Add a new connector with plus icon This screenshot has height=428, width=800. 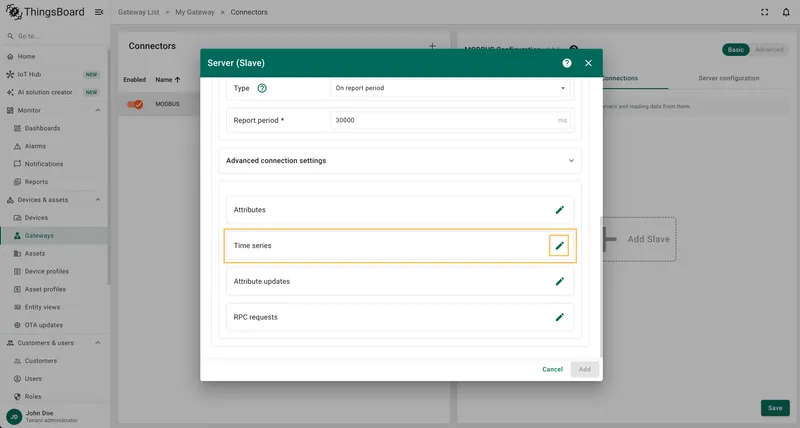click(x=432, y=46)
